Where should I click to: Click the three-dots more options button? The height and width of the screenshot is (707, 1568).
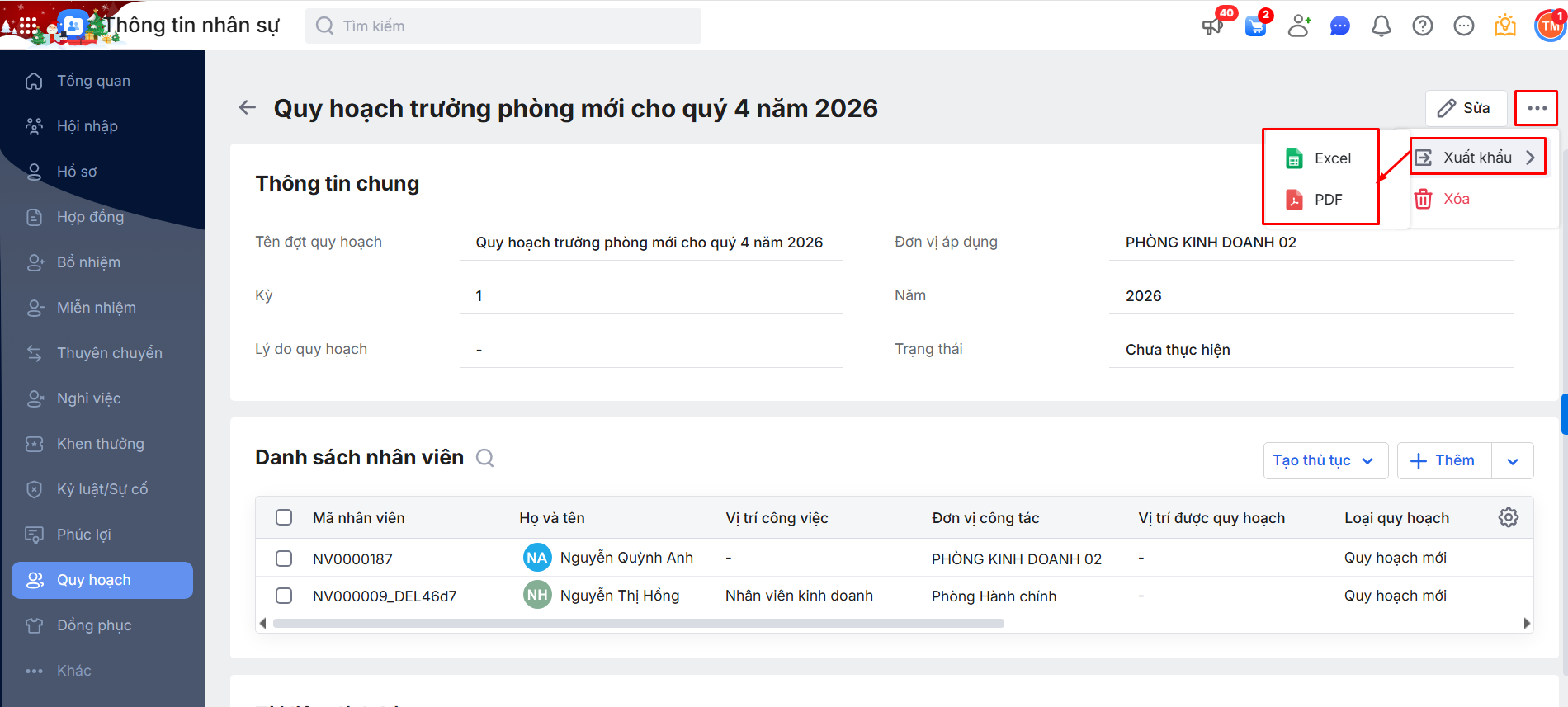1536,108
